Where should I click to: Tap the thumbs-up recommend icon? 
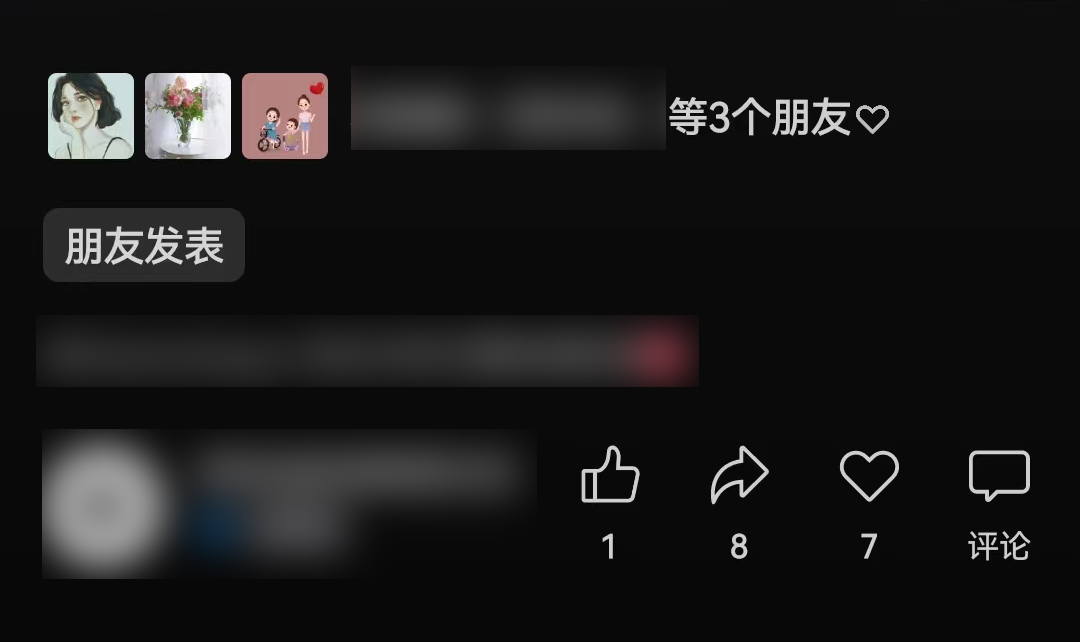pos(610,475)
